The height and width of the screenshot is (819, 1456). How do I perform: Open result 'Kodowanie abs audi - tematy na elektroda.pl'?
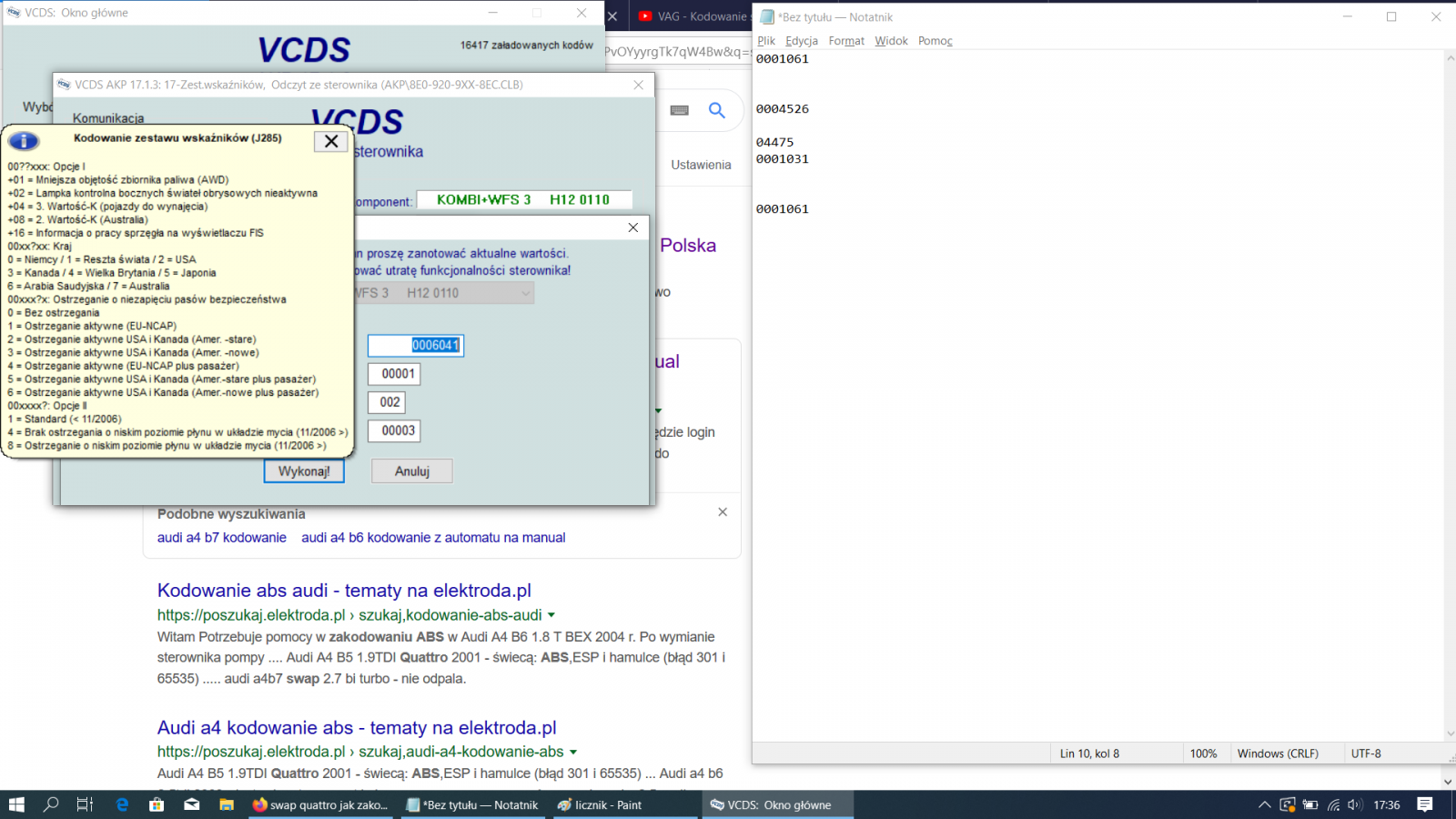coord(344,591)
